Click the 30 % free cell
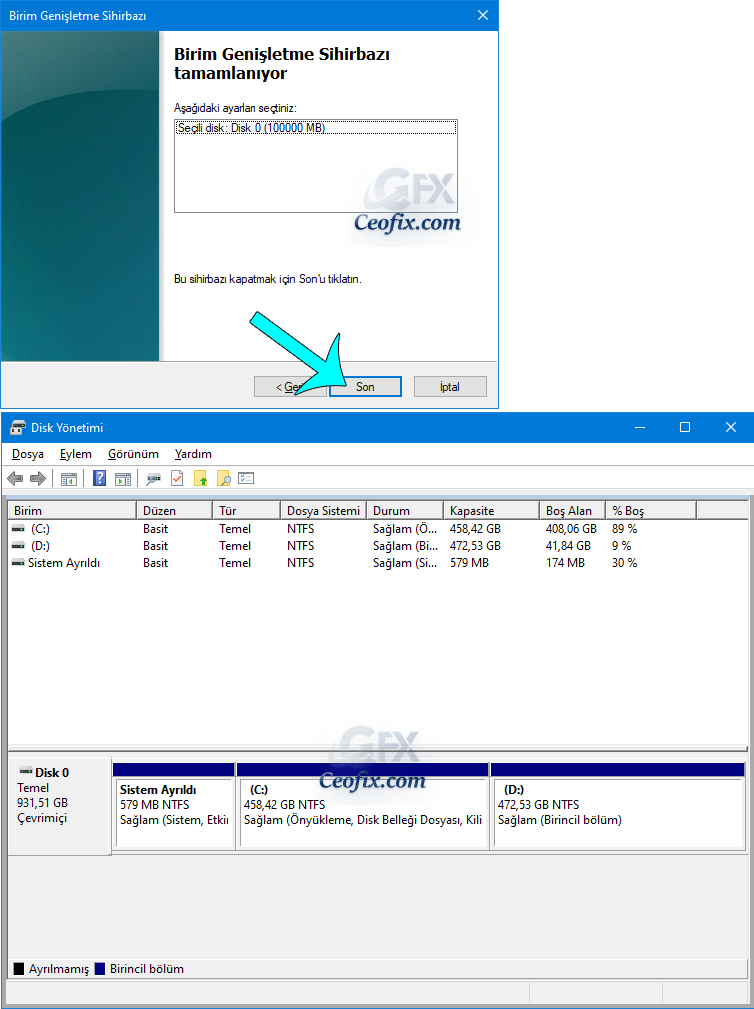Screen dimensions: 754x1009 pos(625,562)
